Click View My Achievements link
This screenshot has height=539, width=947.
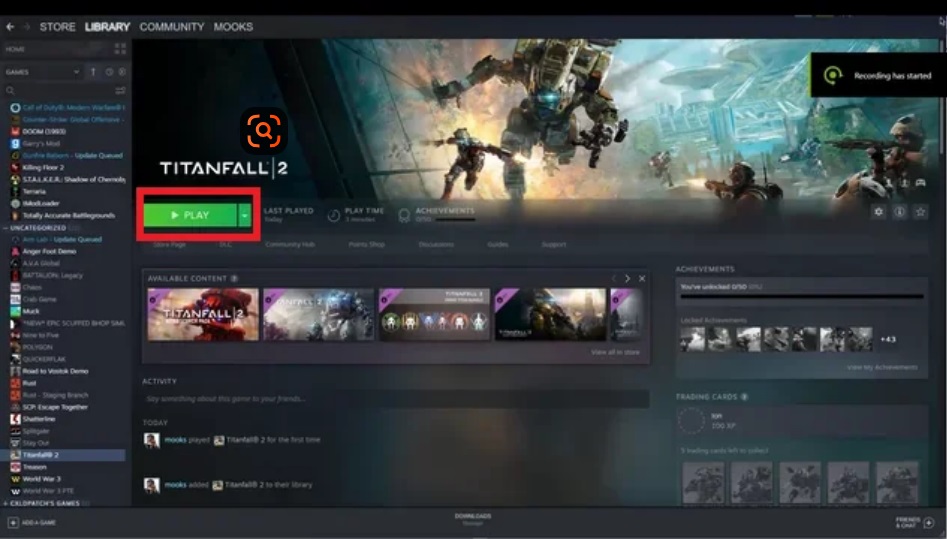881,367
